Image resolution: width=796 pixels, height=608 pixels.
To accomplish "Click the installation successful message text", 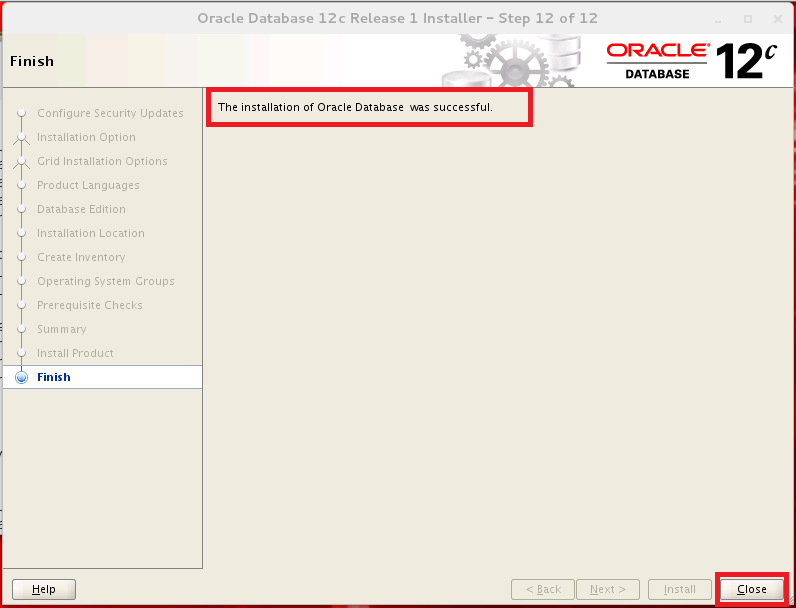I will (355, 108).
